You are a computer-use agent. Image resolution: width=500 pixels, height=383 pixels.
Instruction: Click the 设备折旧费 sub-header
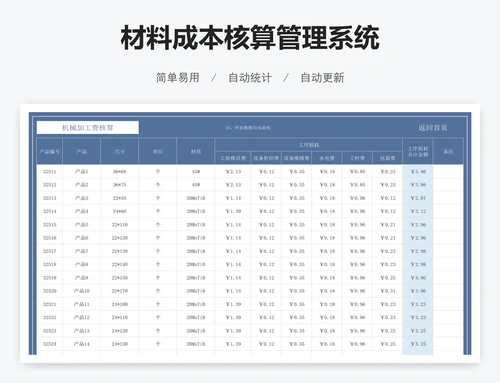[x=266, y=158]
